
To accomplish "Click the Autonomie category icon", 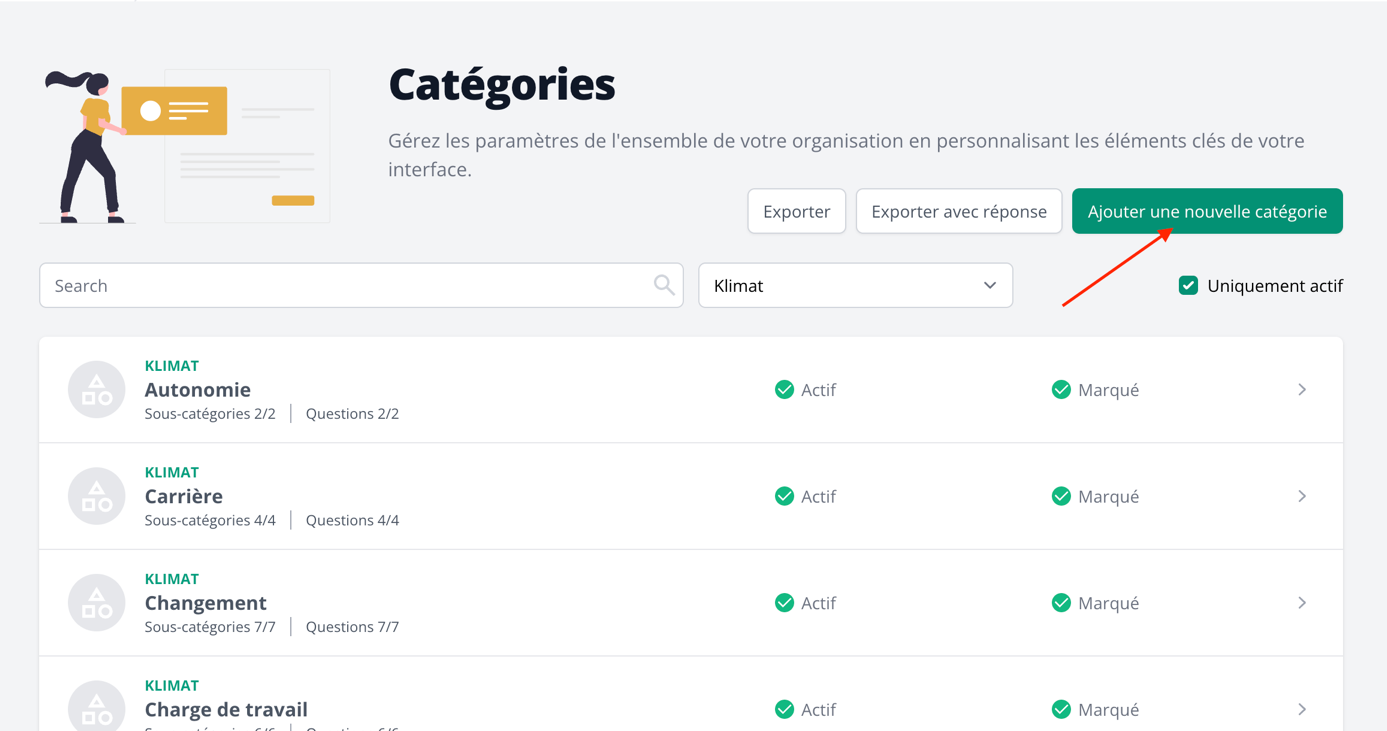I will point(96,389).
